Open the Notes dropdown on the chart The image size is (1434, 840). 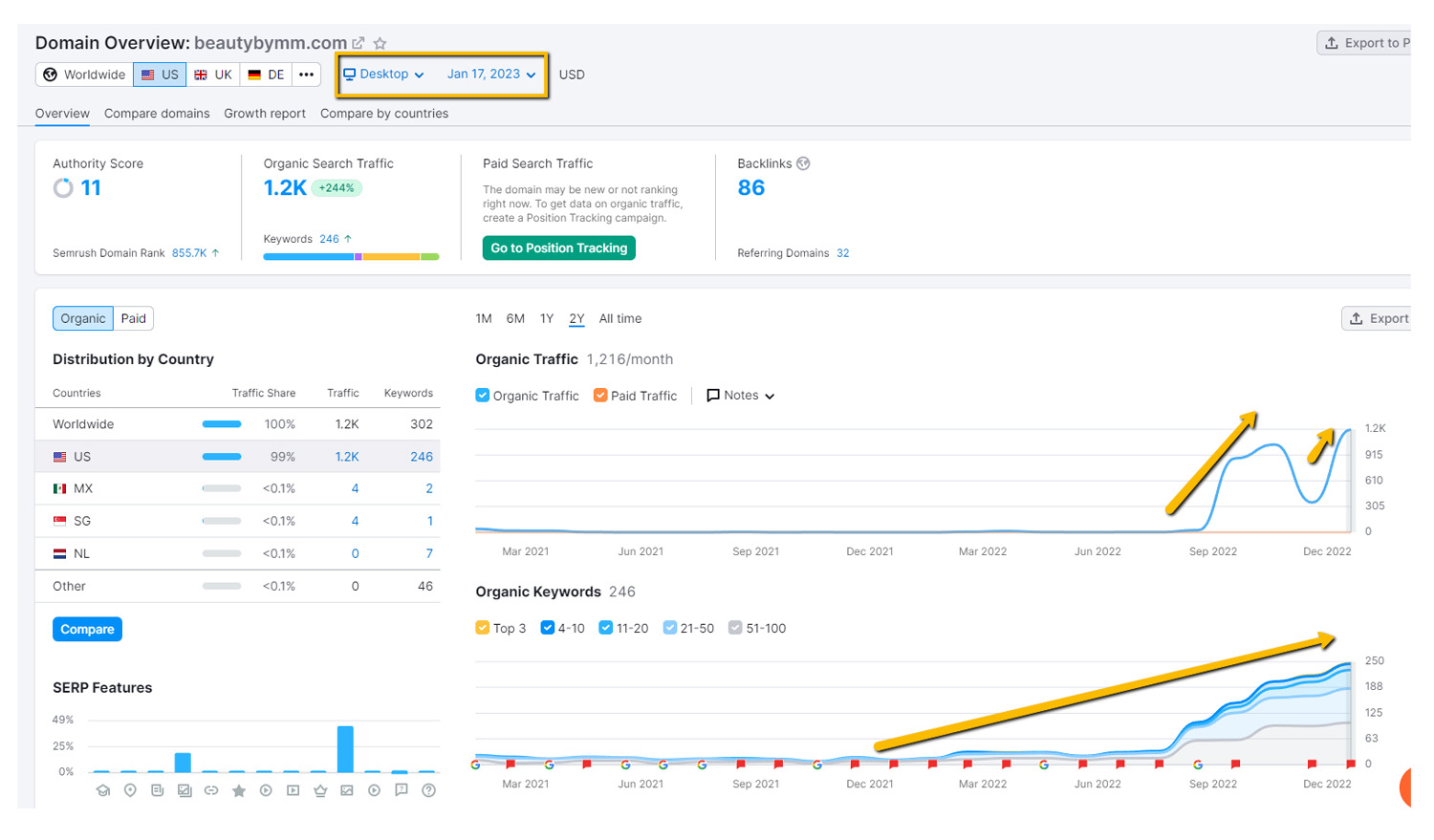tap(740, 396)
